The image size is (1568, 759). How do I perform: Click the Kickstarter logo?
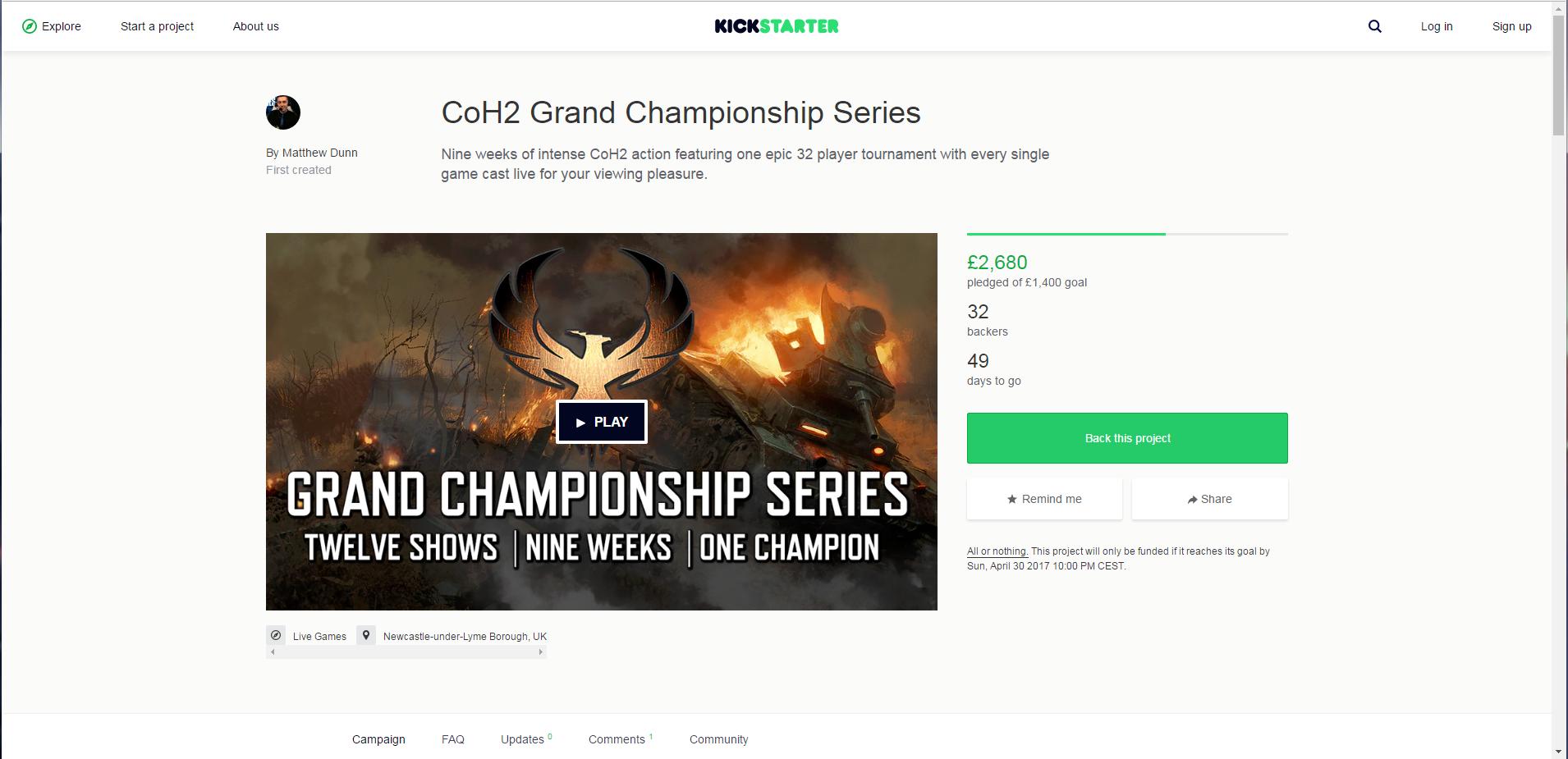[777, 26]
